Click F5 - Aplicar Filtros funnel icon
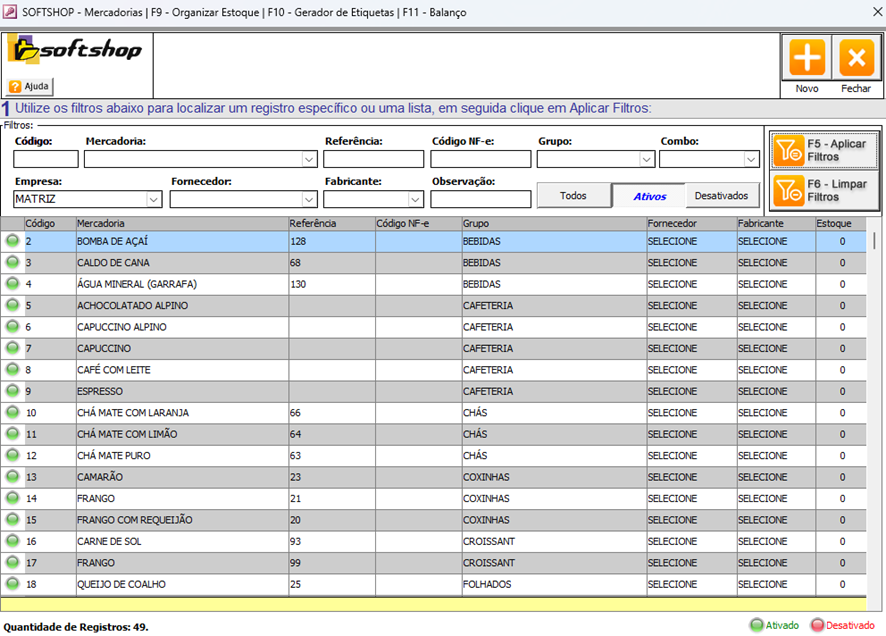This screenshot has height=636, width=886. tap(789, 151)
